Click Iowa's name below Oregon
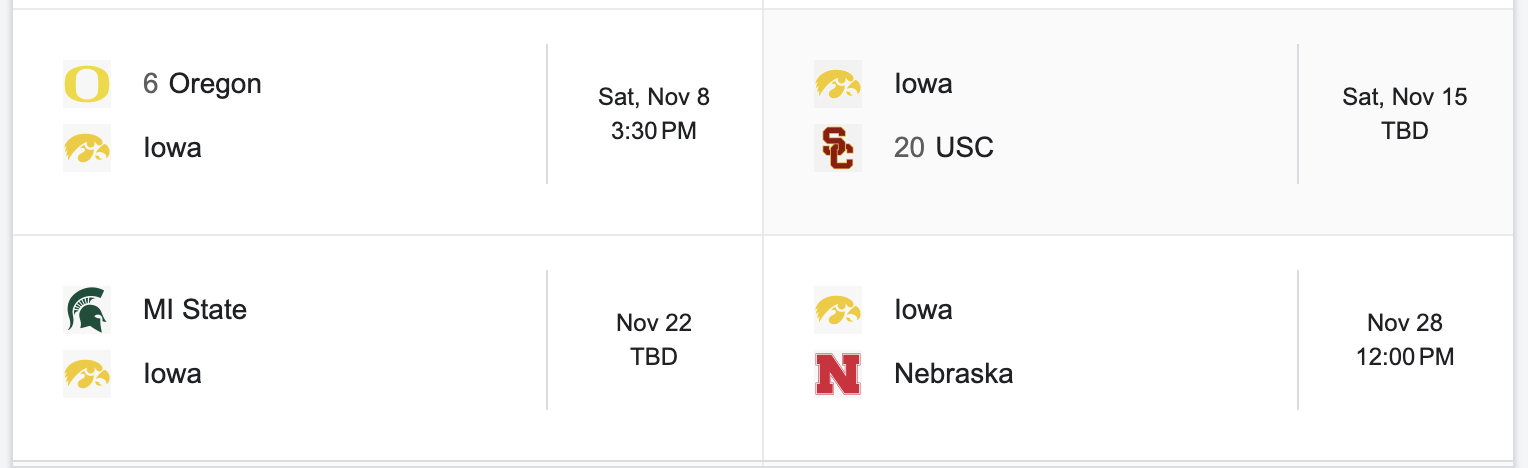Viewport: 1528px width, 468px height. tap(172, 148)
